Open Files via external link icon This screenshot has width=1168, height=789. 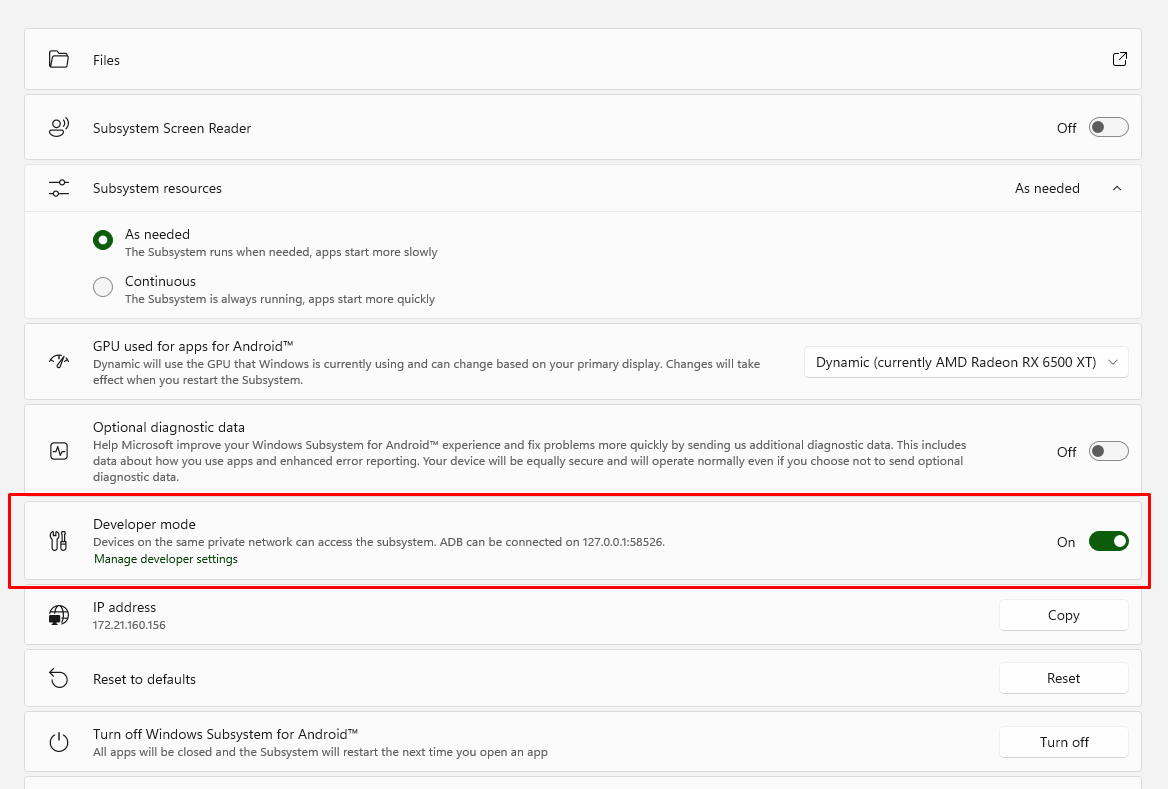pos(1120,59)
